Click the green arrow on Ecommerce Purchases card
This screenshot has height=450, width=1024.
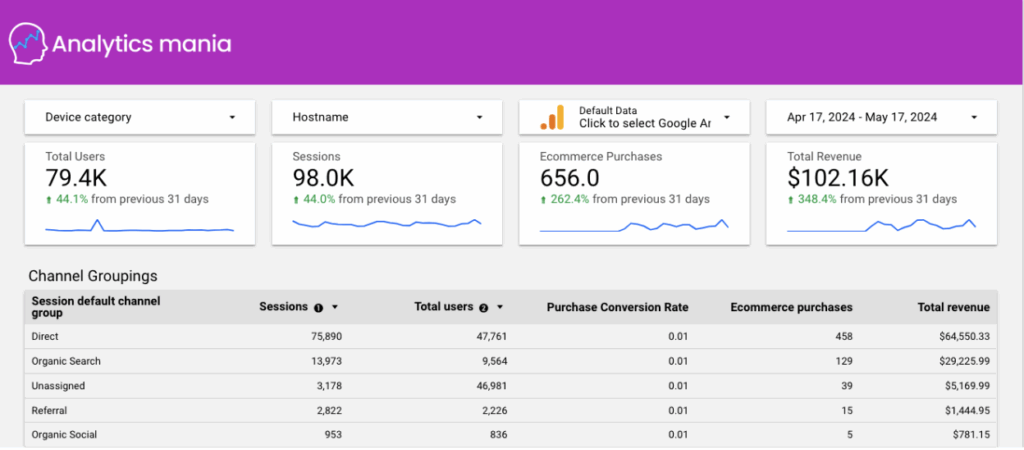coord(544,200)
